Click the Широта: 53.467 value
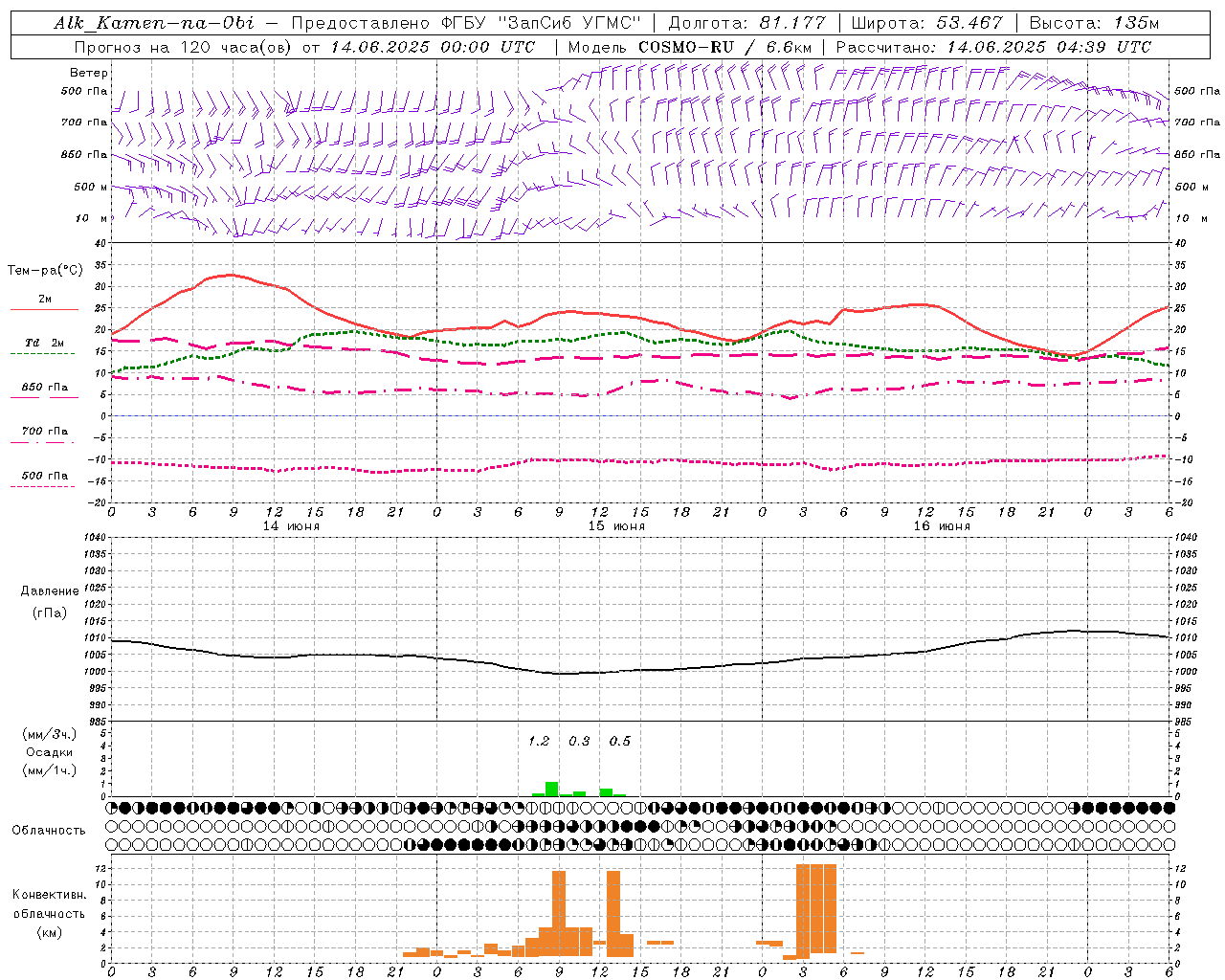Viewport: 1225px width, 980px height. pyautogui.click(x=926, y=23)
